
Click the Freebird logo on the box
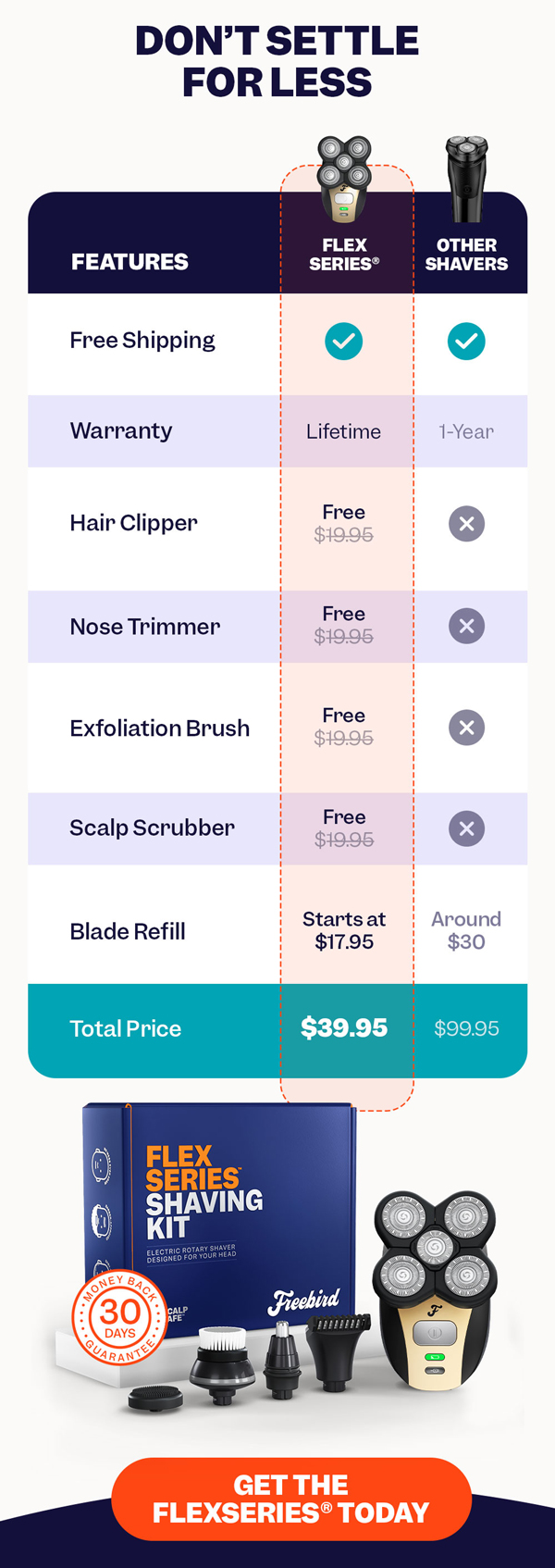coord(303,1300)
